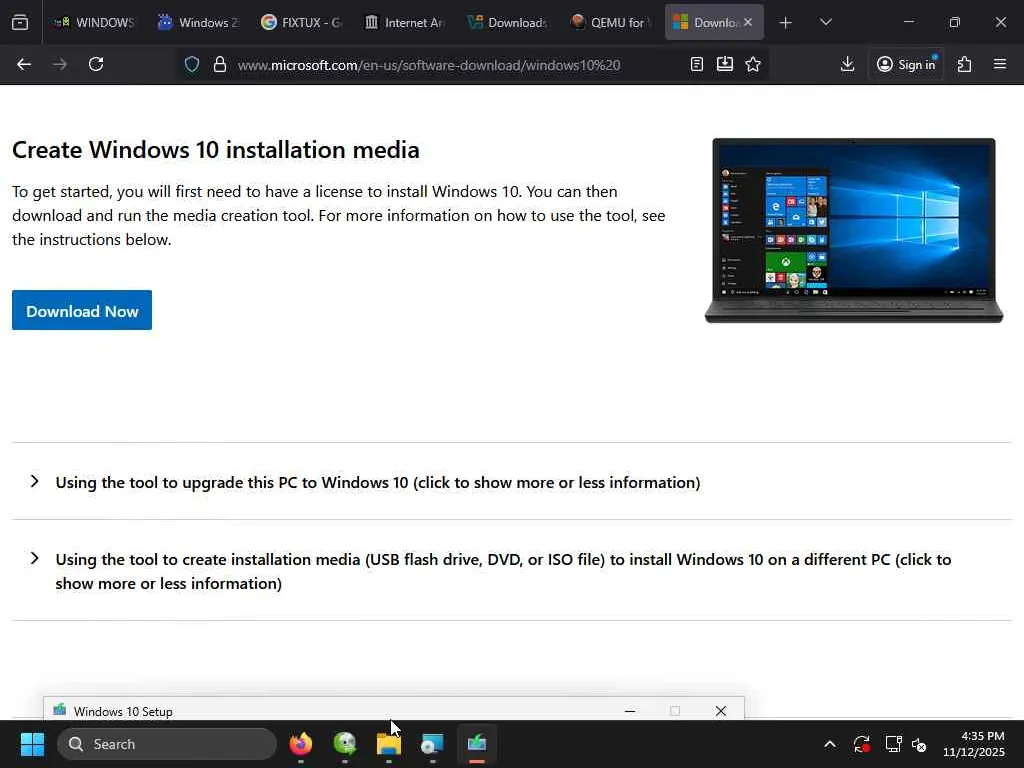Open the Firefox hamburger menu

click(x=1000, y=64)
